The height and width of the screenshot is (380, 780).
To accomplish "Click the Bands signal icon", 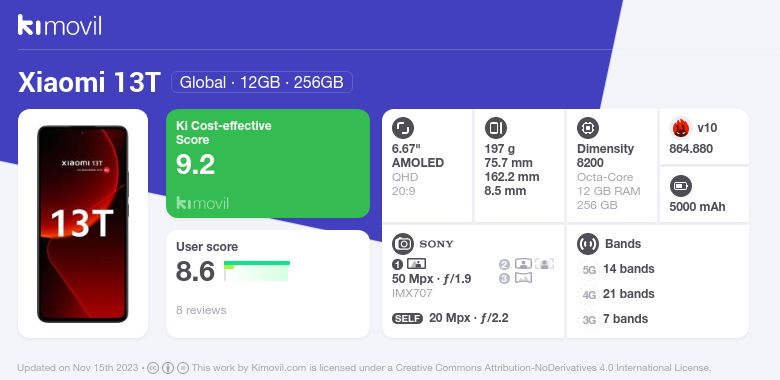I will (588, 244).
